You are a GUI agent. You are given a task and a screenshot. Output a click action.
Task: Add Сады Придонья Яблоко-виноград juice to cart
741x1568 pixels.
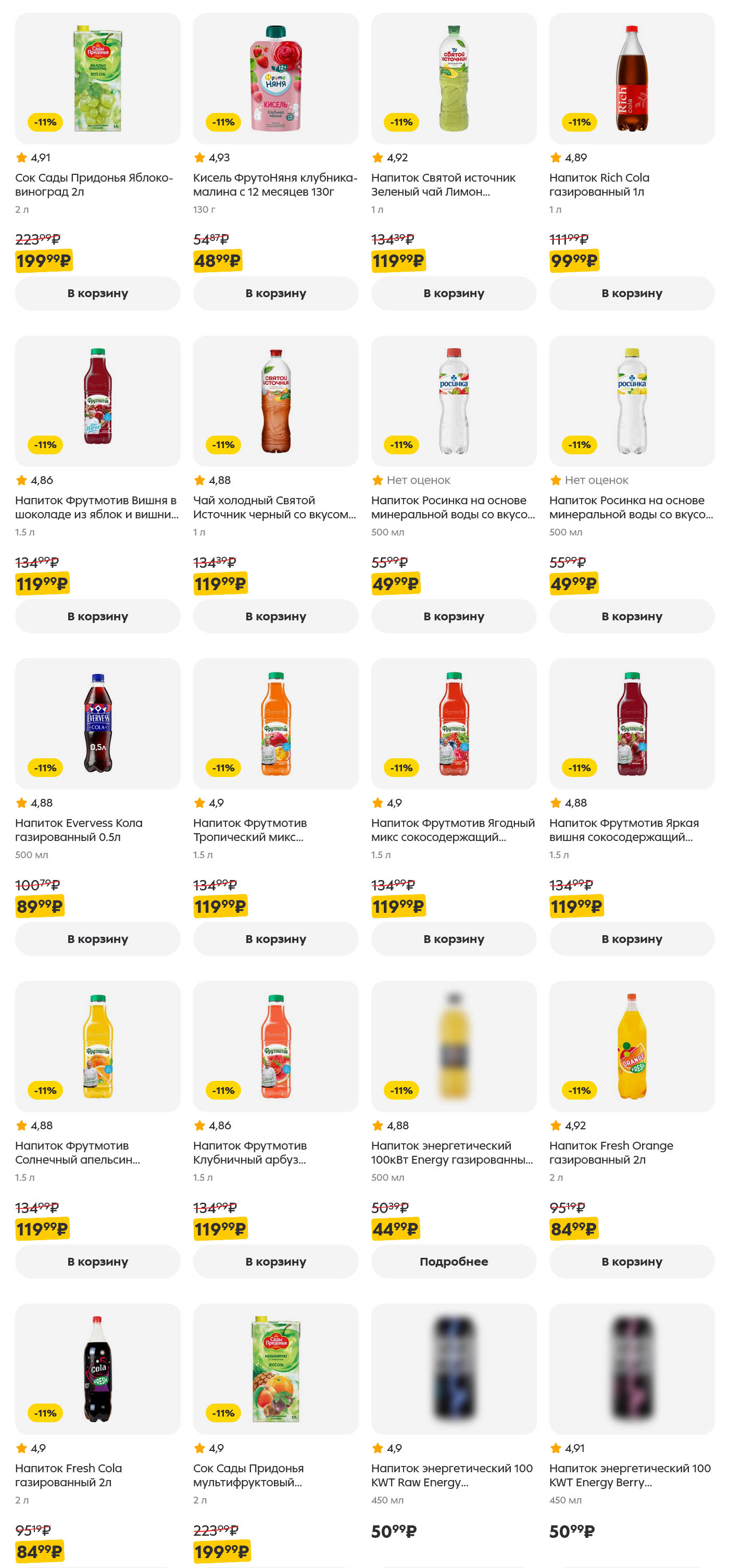pyautogui.click(x=97, y=294)
